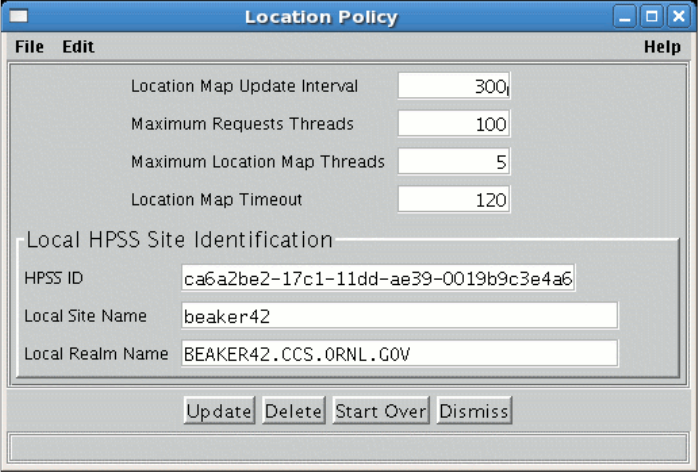This screenshot has width=698, height=472.
Task: Open the Help menu
Action: pyautogui.click(x=662, y=47)
